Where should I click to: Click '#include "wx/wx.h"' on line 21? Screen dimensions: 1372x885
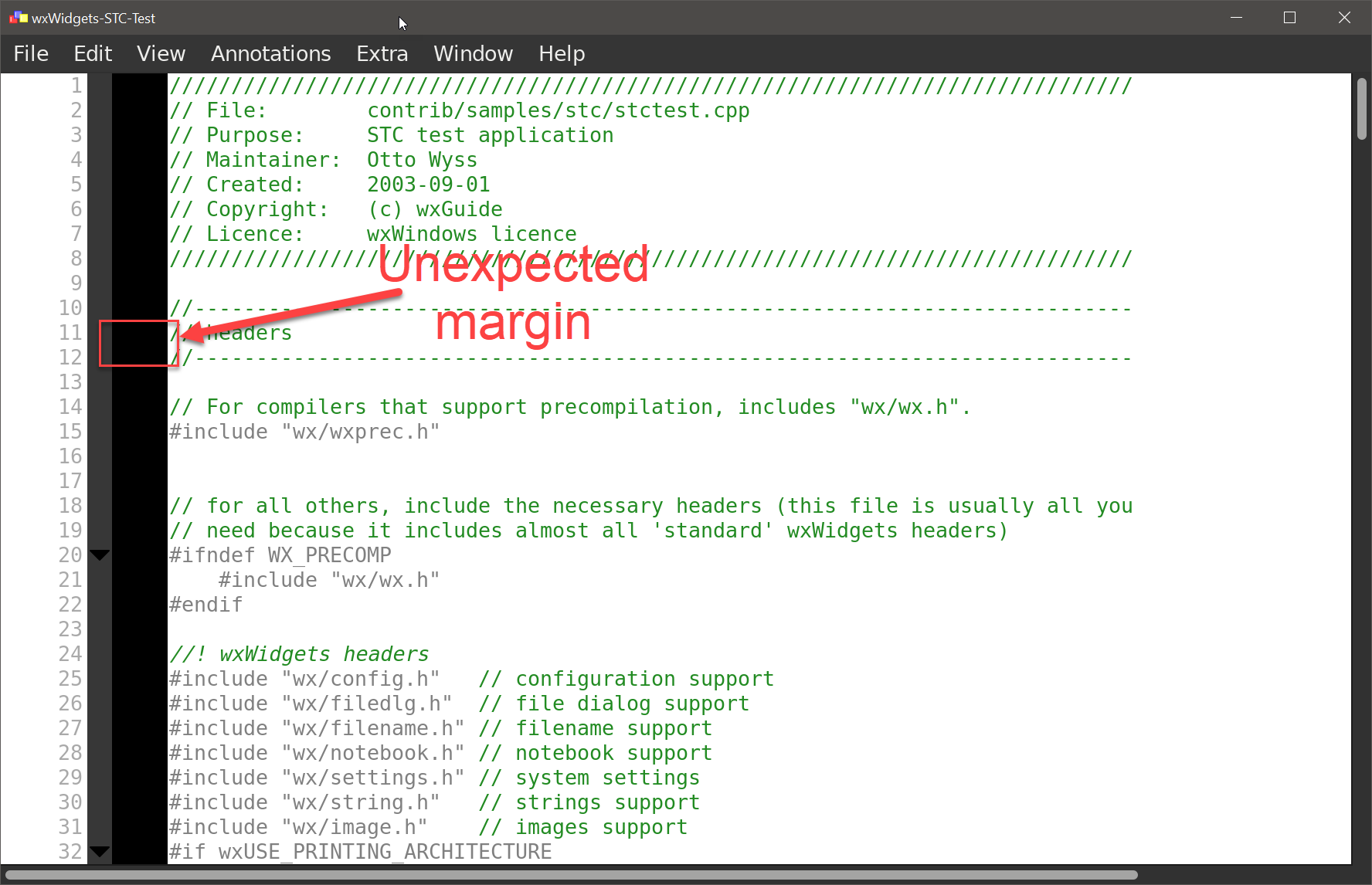pos(329,580)
